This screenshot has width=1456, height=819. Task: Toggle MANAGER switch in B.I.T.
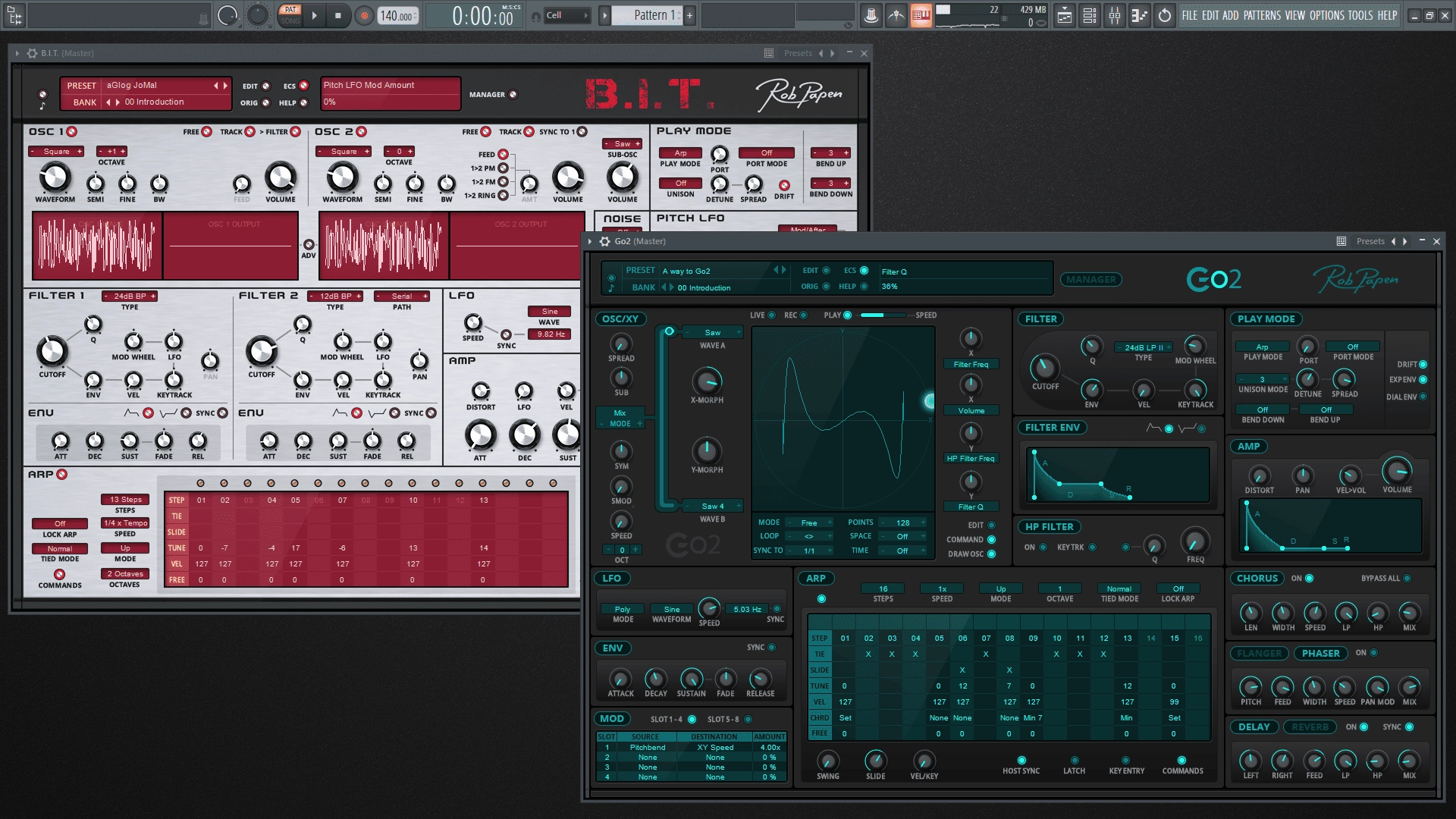pos(513,95)
